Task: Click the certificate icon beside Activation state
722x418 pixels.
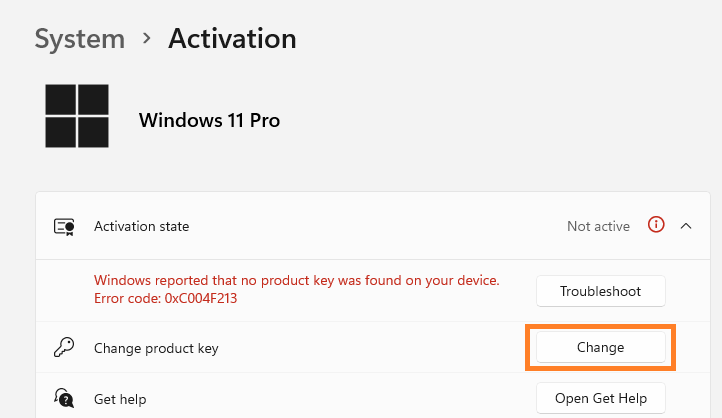Action: [x=64, y=226]
